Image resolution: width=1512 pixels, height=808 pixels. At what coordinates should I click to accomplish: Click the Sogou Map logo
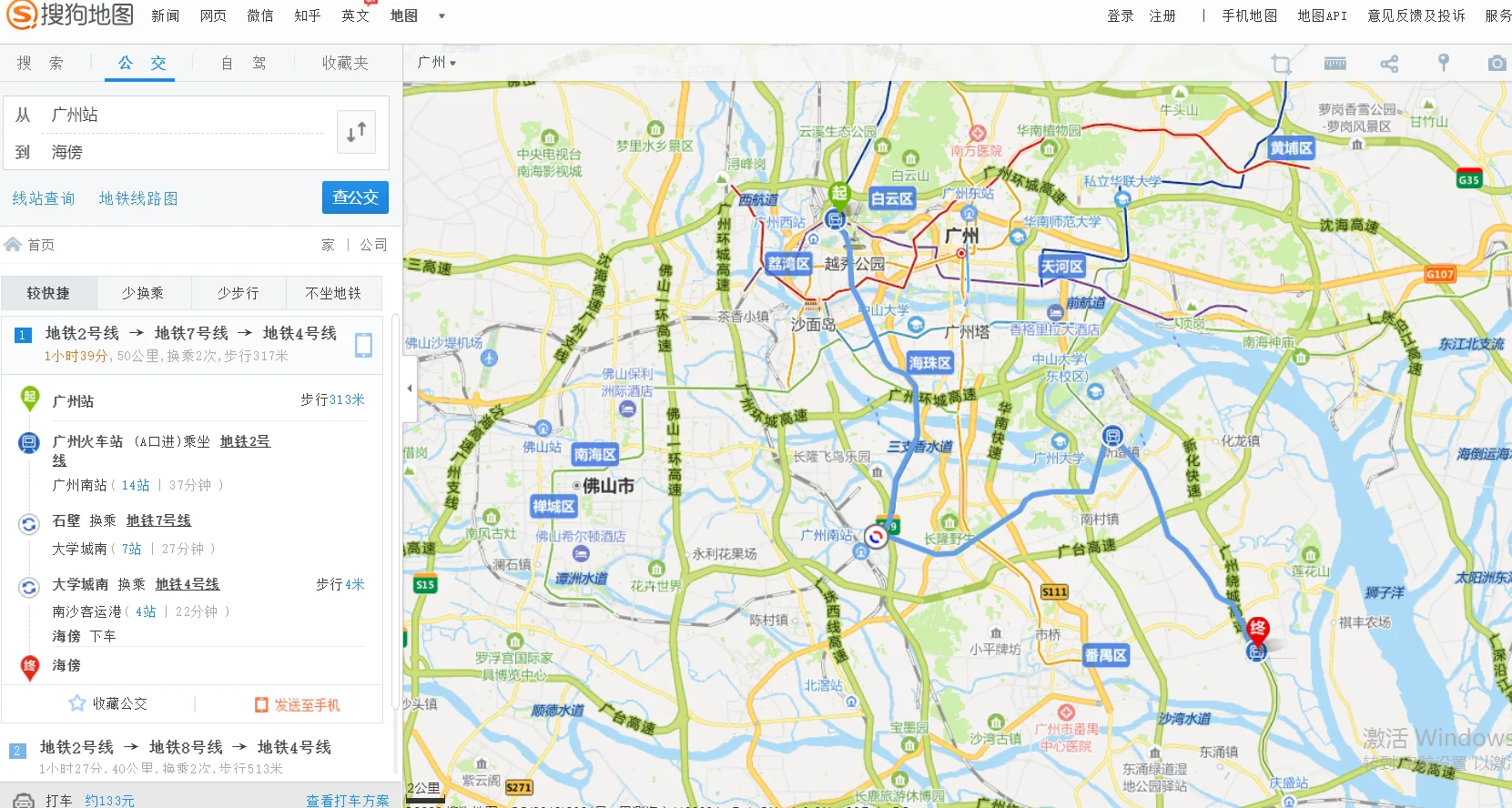click(70, 15)
